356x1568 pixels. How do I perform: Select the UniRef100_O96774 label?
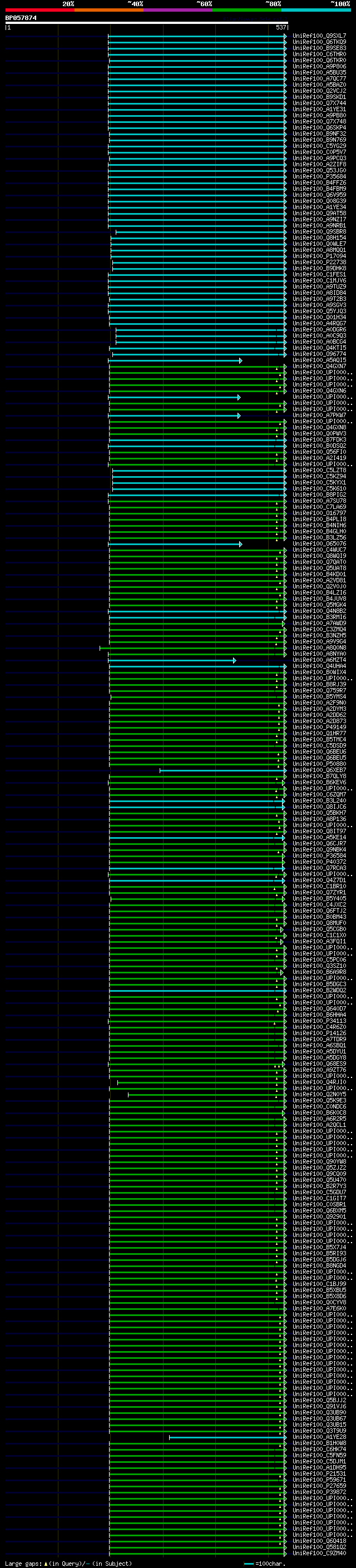[319, 354]
